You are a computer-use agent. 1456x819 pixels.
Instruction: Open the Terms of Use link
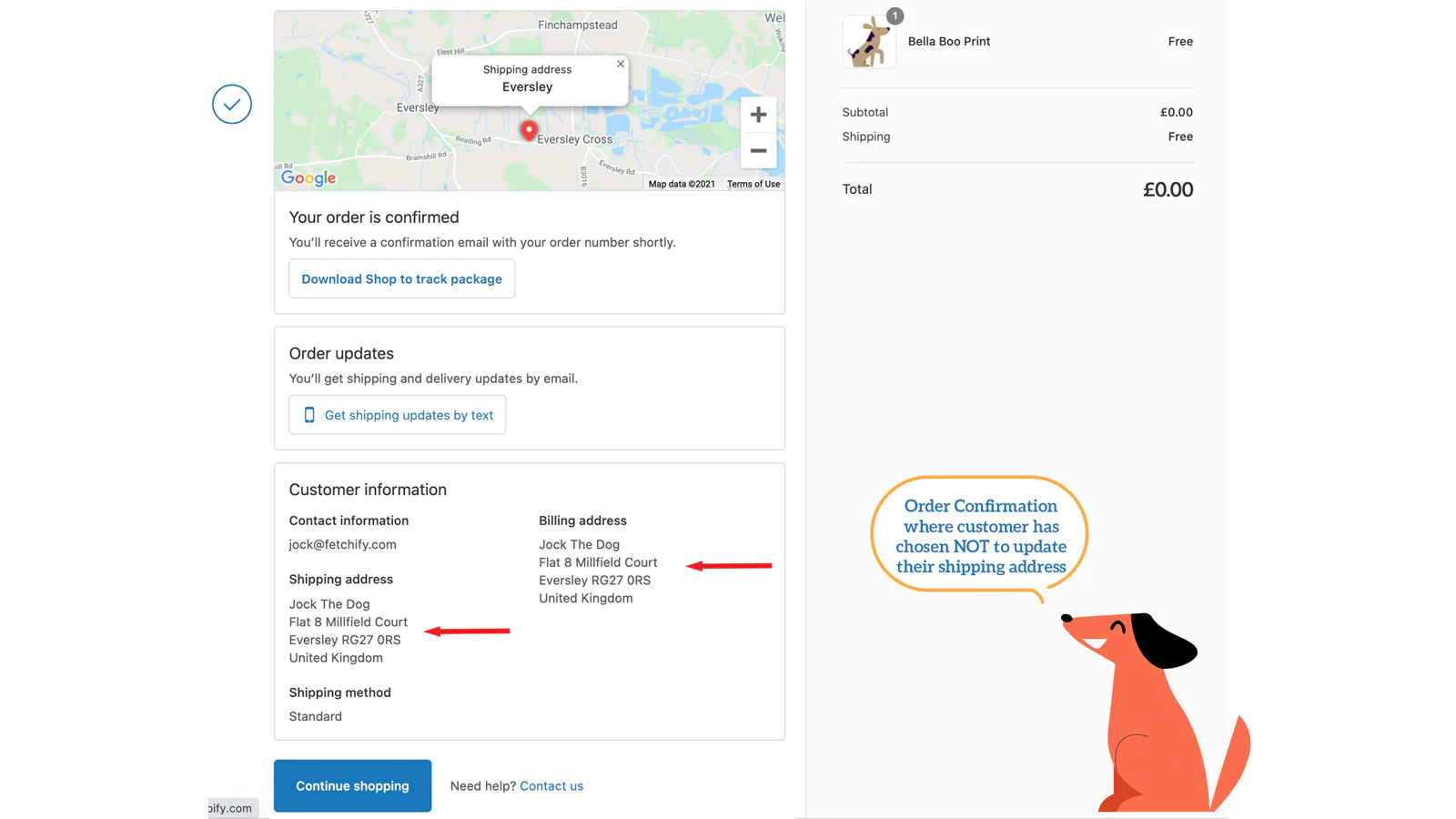coord(753,184)
